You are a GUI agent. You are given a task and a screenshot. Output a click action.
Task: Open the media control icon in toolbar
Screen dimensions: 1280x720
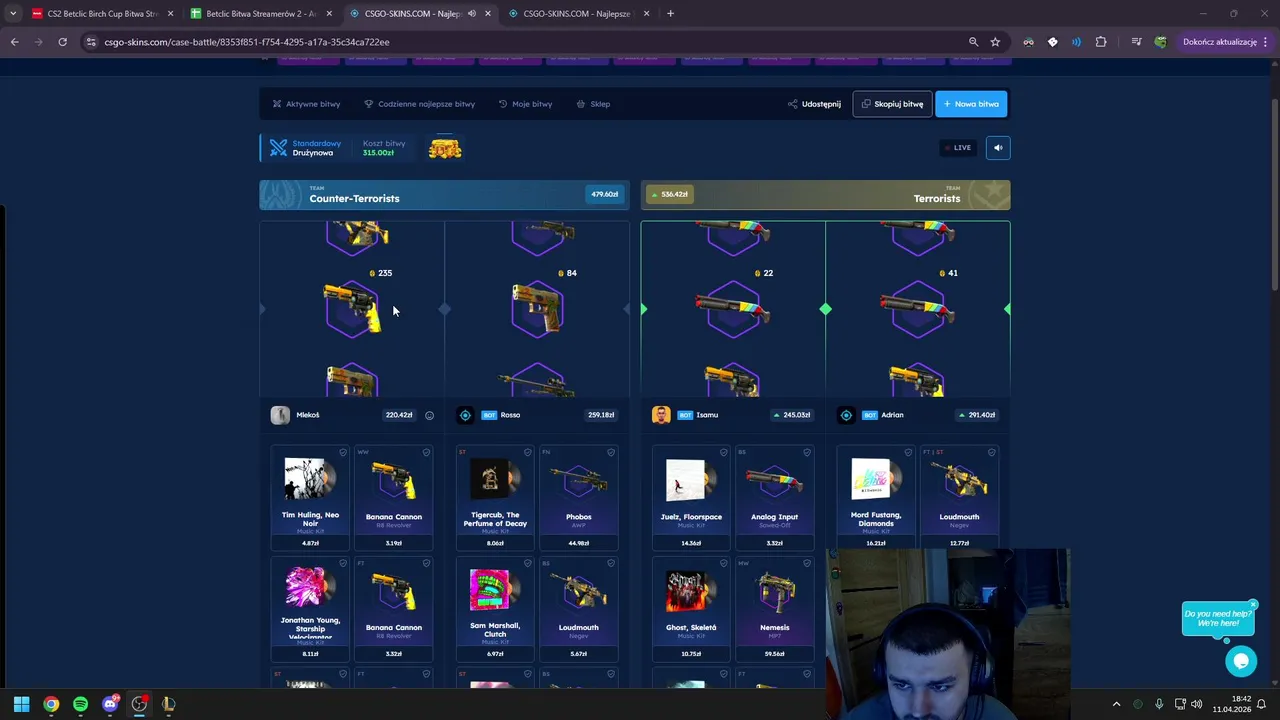(1136, 42)
